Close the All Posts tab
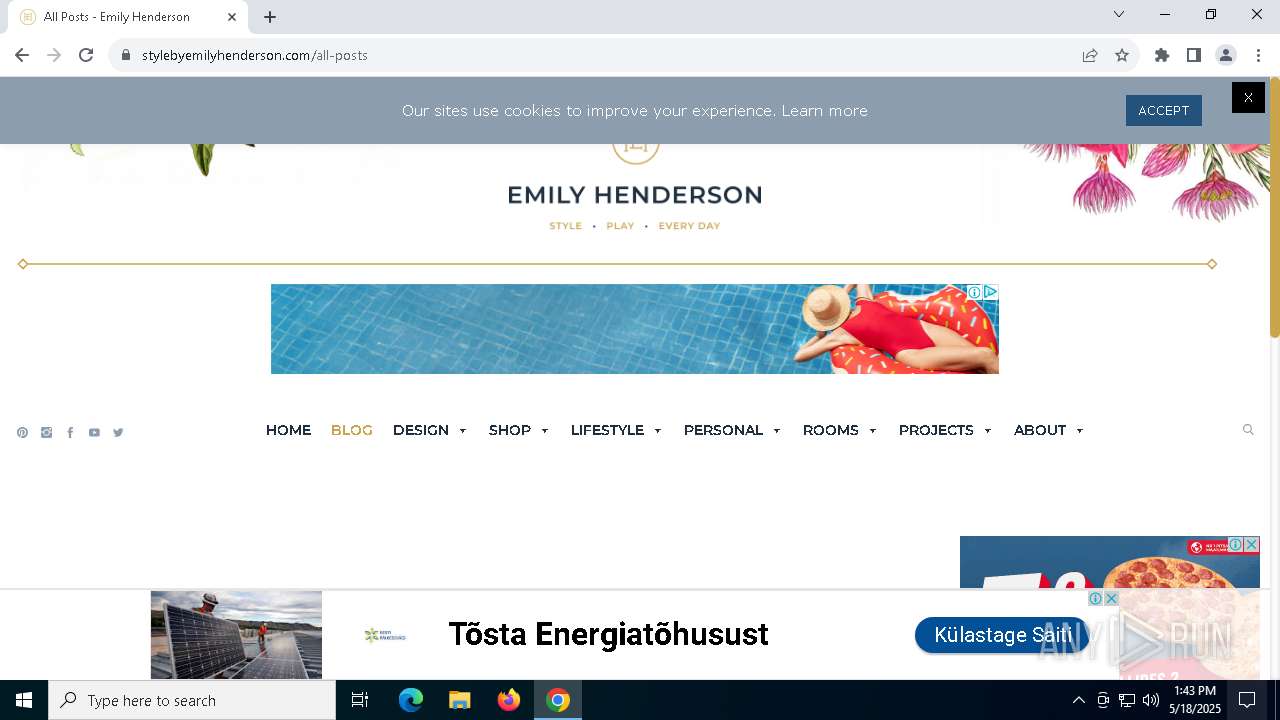Image resolution: width=1280 pixels, height=720 pixels. pos(232,17)
